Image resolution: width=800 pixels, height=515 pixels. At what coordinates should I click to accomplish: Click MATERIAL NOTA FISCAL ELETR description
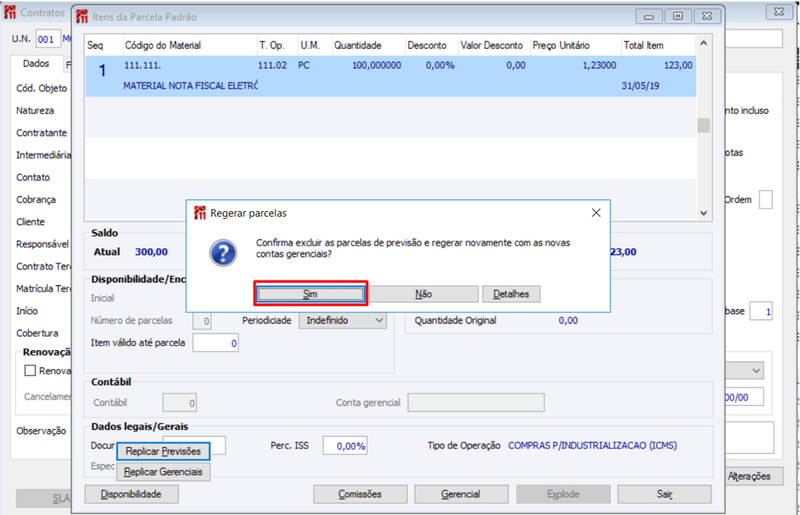pyautogui.click(x=190, y=86)
